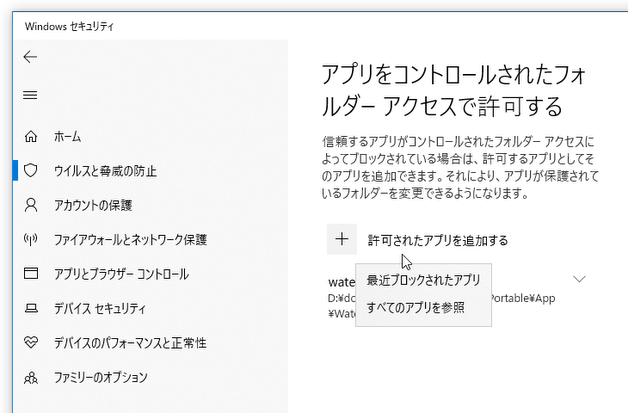
Task: Click the Portable¥App path text
Action: [x=523, y=298]
